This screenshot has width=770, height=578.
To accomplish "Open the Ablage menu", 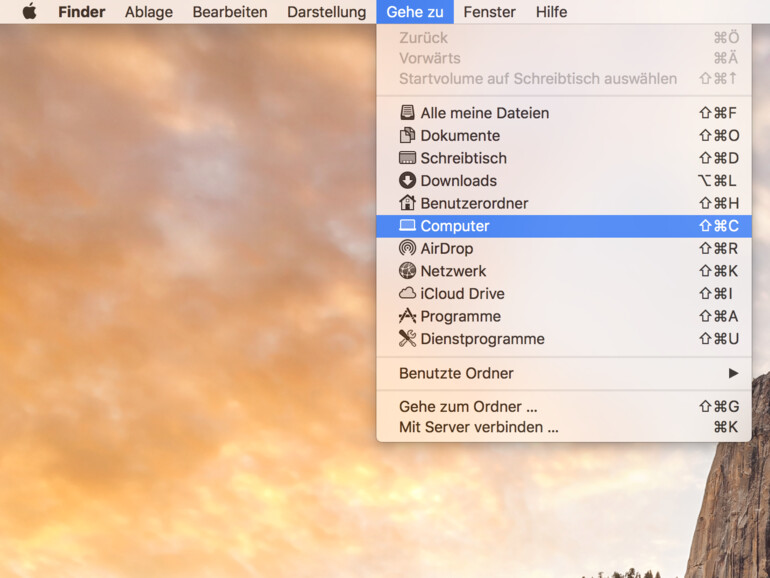I will (x=149, y=12).
